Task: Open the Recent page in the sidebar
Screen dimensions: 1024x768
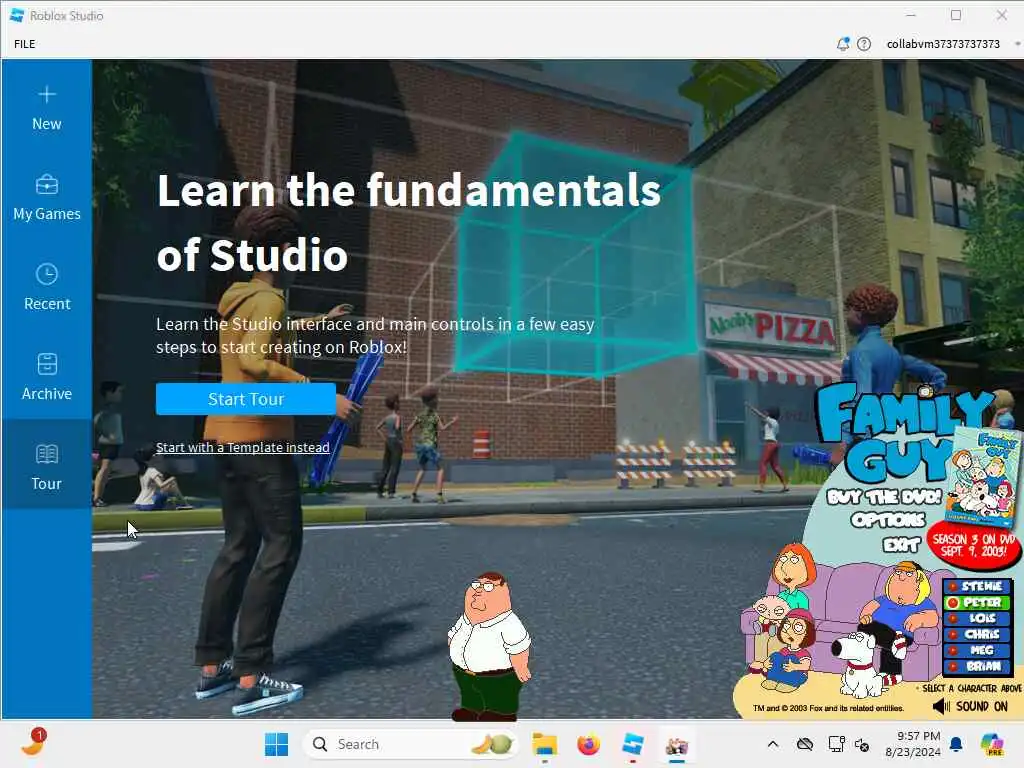Action: click(x=47, y=288)
